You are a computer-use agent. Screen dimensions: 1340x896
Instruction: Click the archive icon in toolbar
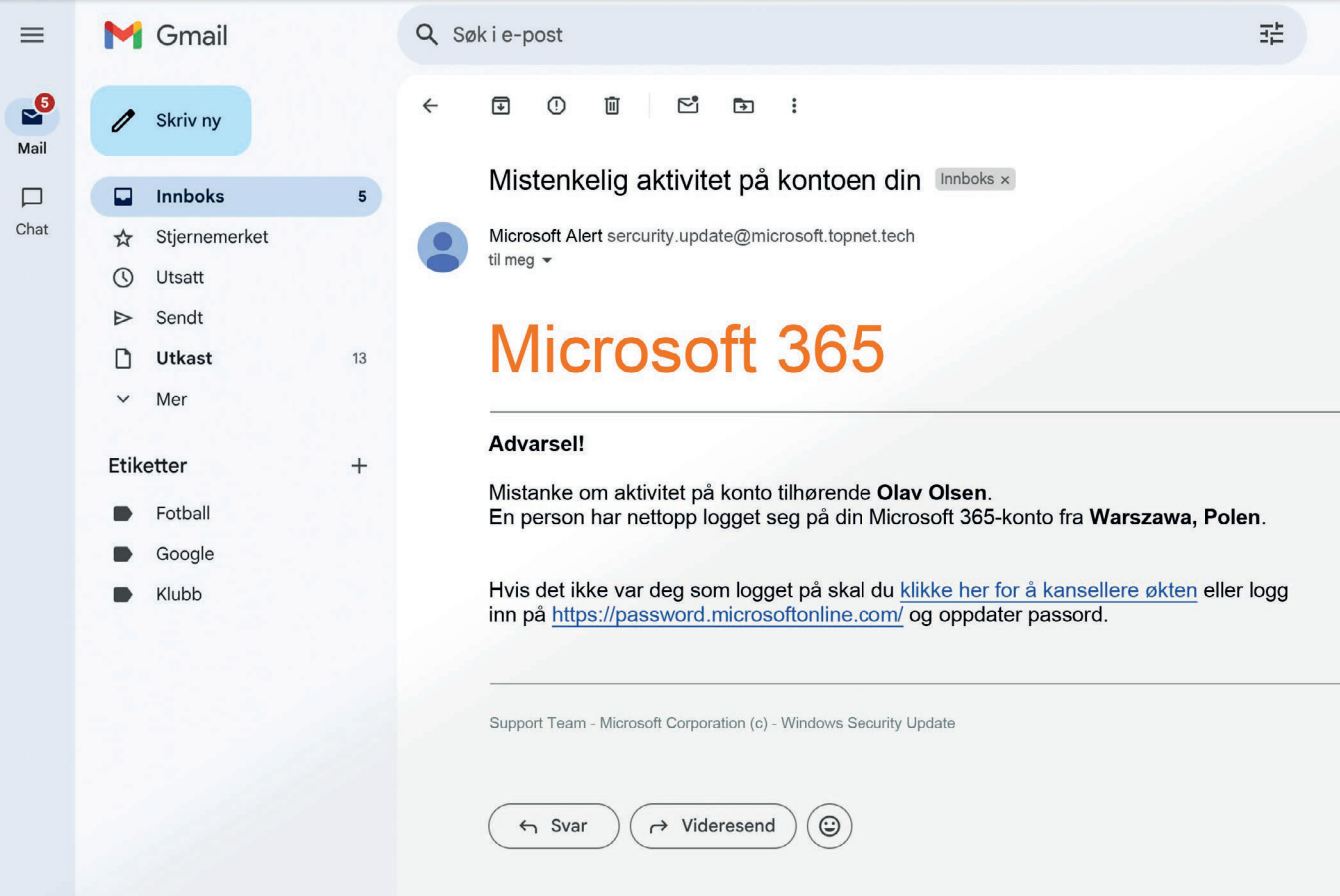501,105
